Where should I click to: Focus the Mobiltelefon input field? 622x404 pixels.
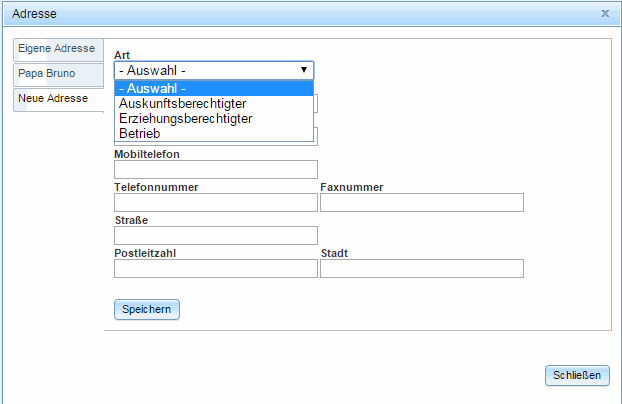tap(215, 169)
